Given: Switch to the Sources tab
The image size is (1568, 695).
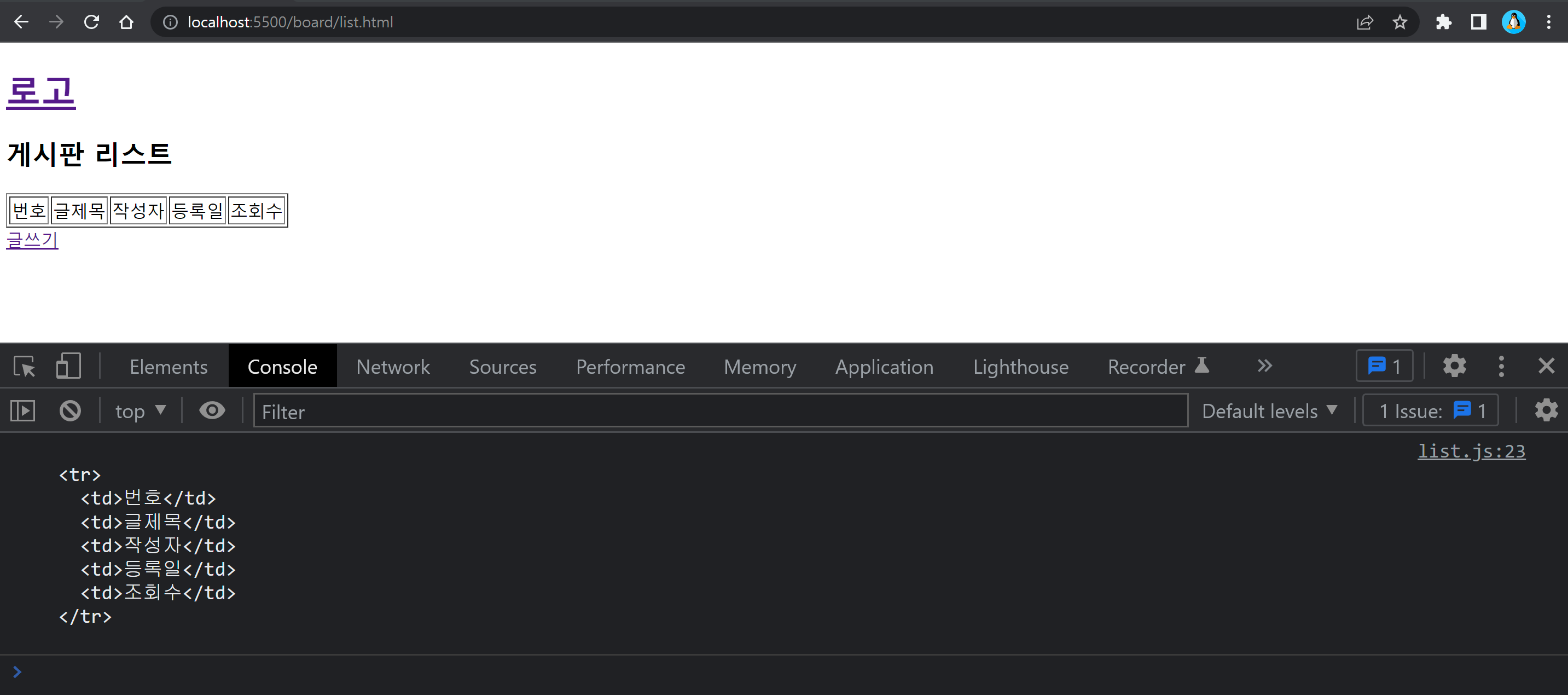Looking at the screenshot, I should point(503,367).
